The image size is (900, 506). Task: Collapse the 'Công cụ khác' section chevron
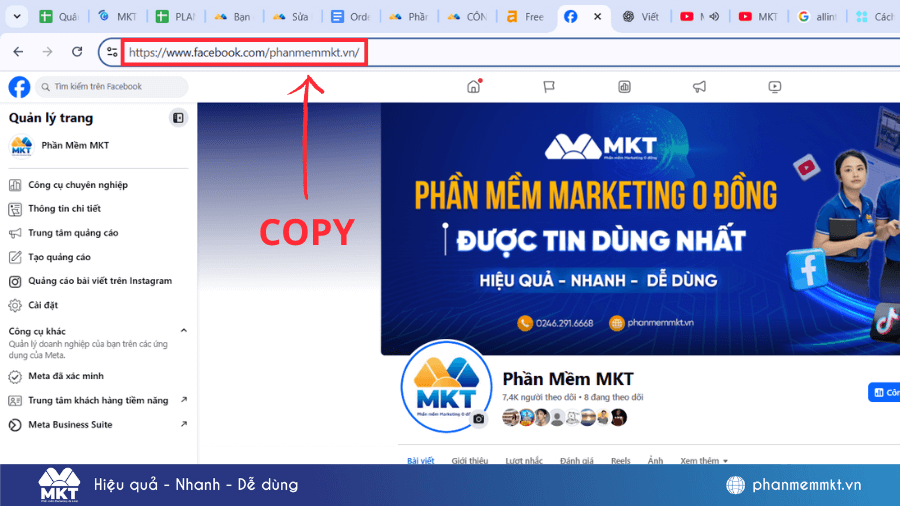[184, 331]
